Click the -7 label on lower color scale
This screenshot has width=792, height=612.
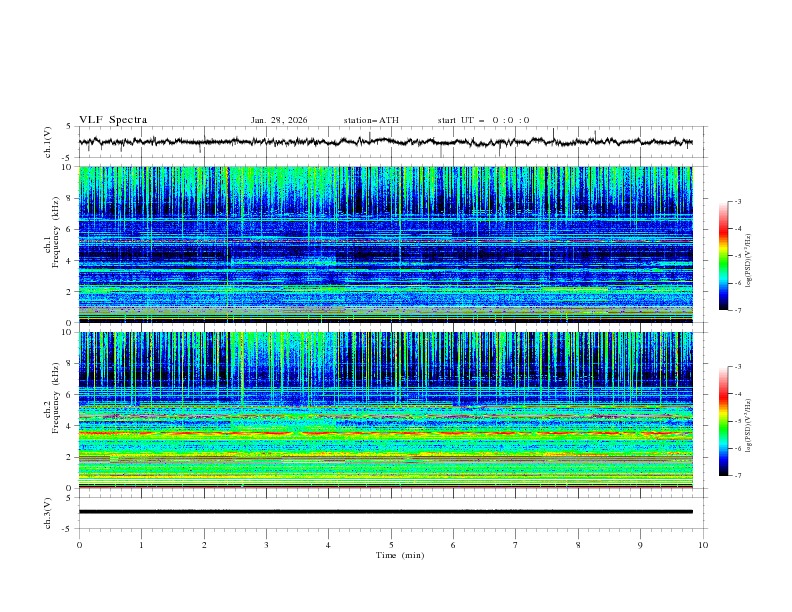coord(737,476)
